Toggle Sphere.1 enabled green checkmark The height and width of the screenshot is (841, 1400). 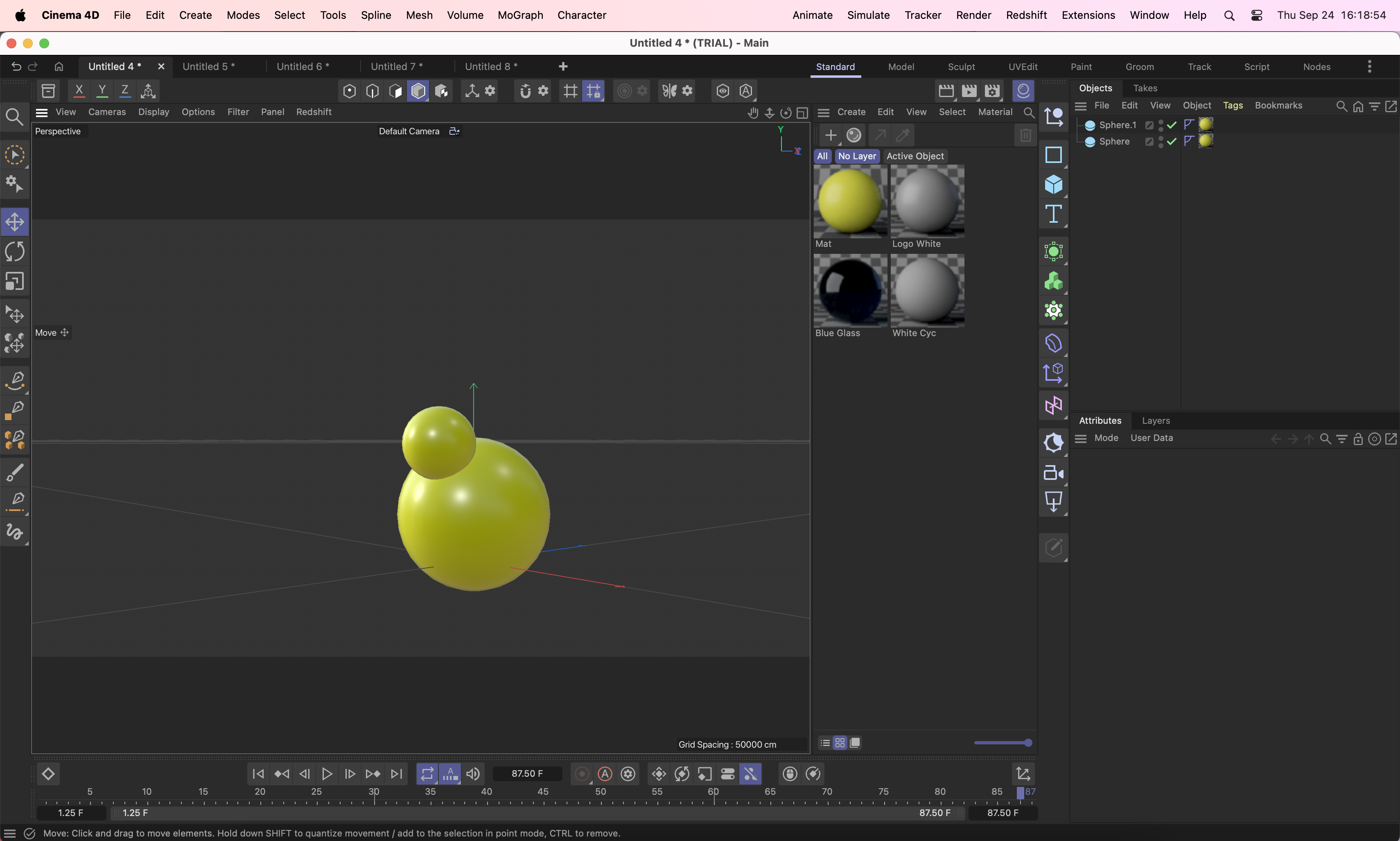[1172, 125]
